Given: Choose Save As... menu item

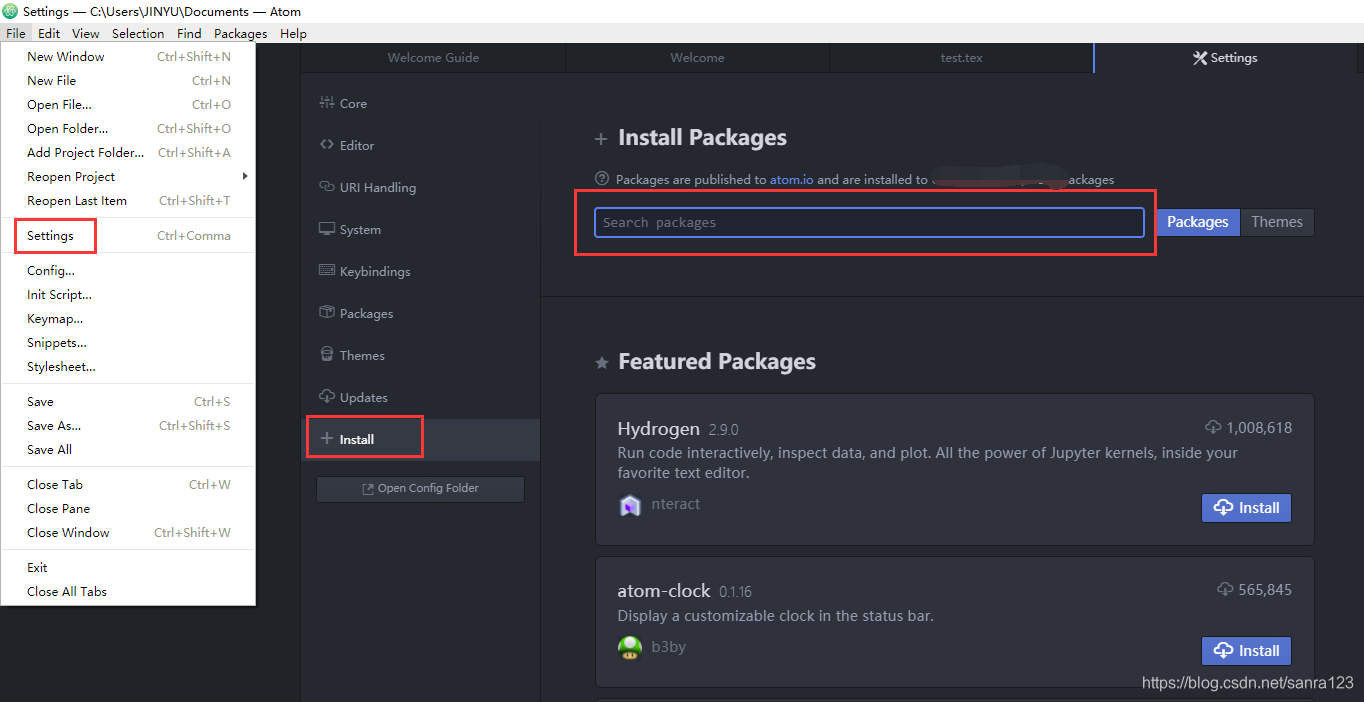Looking at the screenshot, I should point(128,426).
